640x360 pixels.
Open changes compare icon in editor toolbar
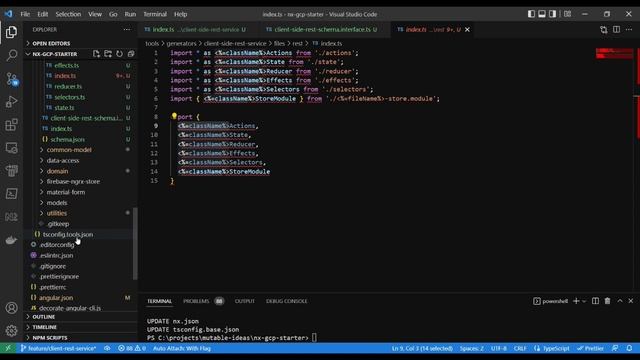[604, 29]
